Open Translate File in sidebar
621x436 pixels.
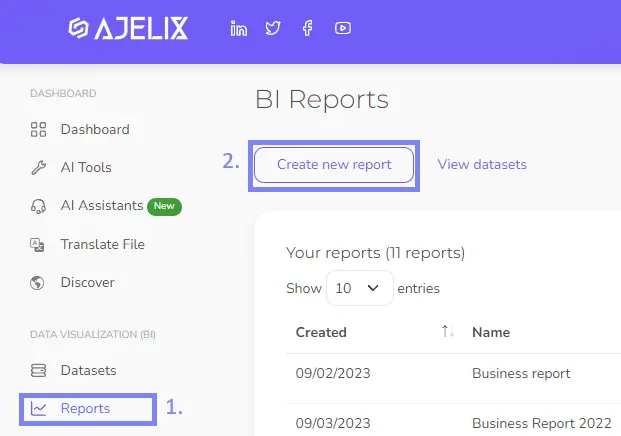coord(103,244)
